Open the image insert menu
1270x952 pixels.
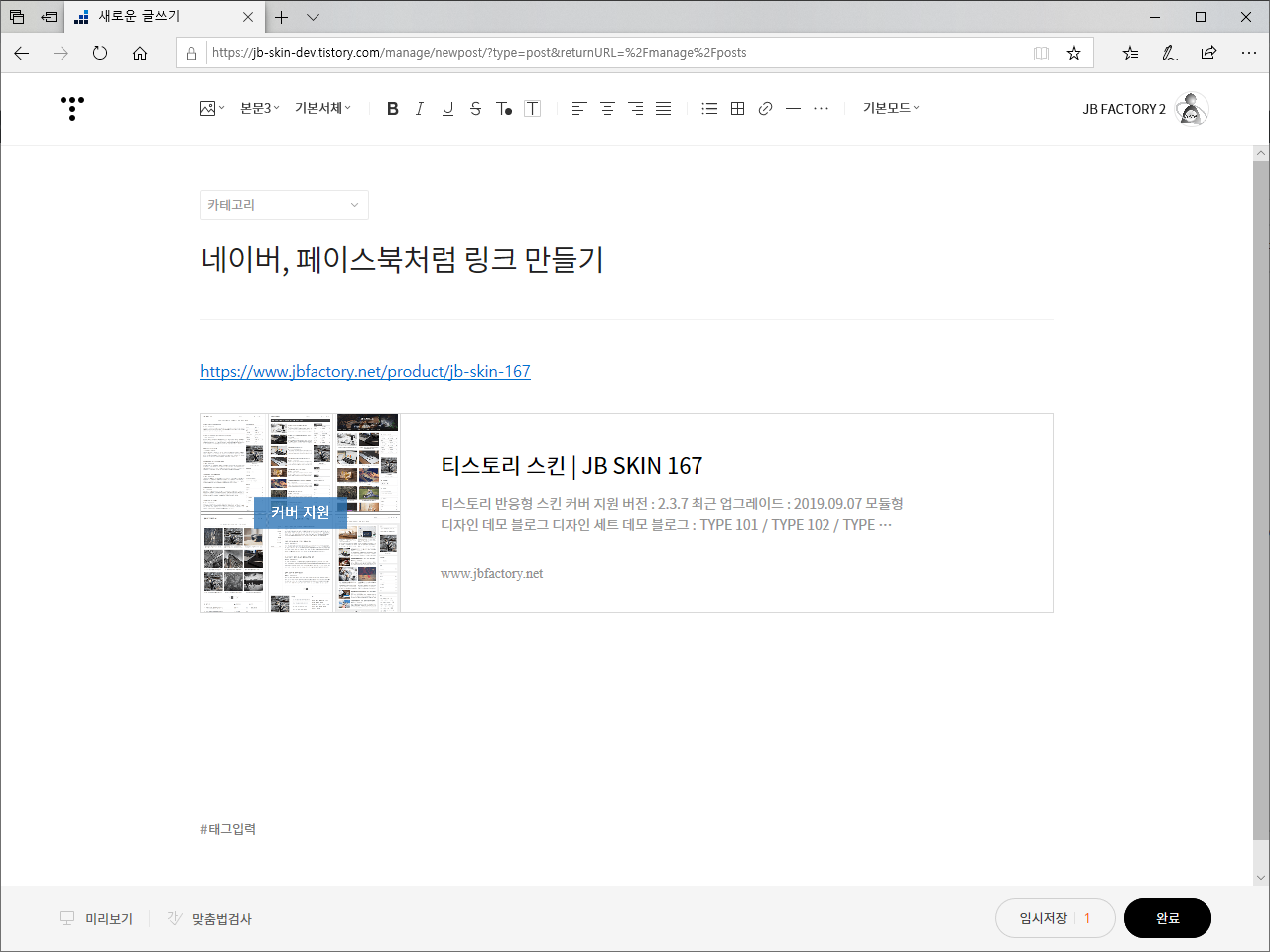[212, 108]
